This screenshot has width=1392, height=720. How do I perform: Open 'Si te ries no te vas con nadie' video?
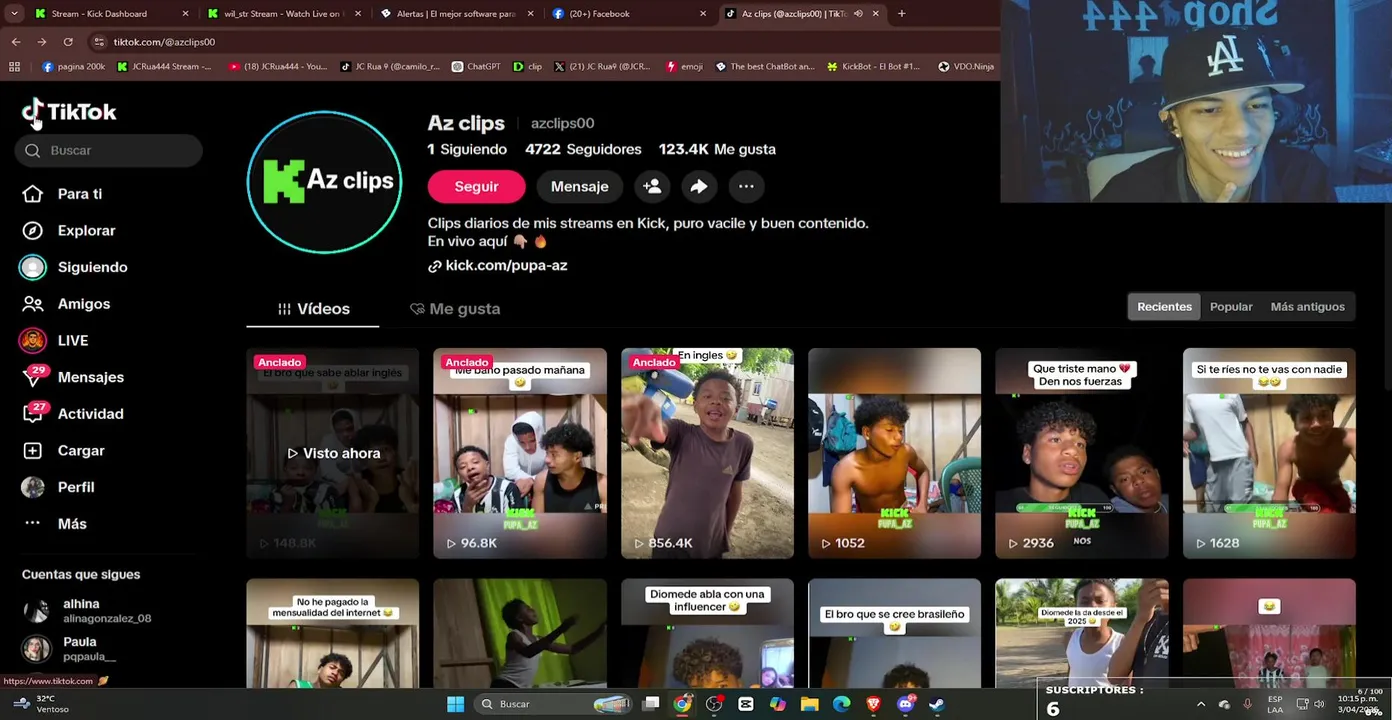pos(1269,453)
